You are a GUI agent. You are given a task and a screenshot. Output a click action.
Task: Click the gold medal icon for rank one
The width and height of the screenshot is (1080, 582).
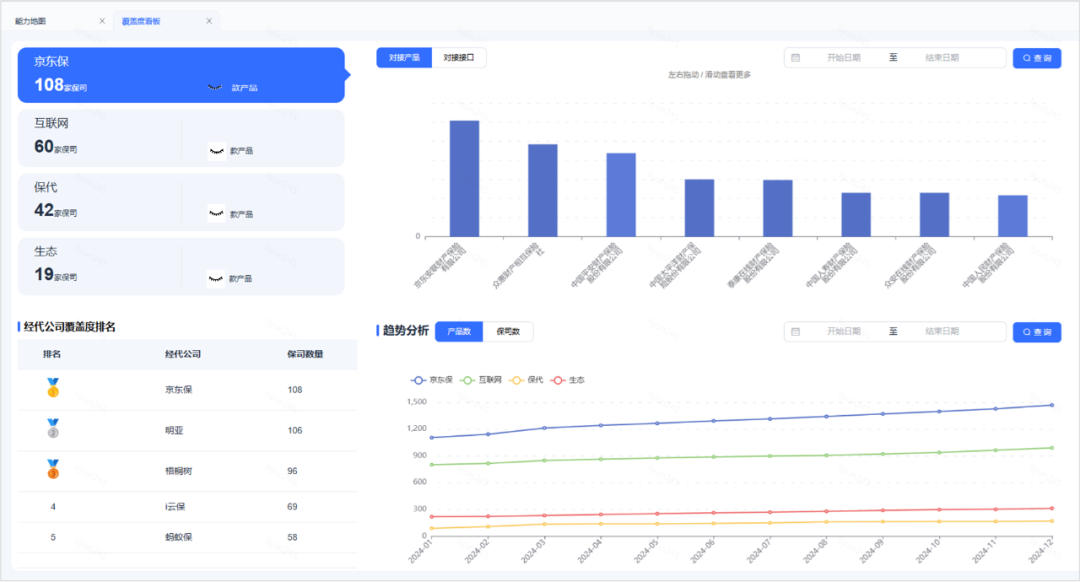click(53, 388)
